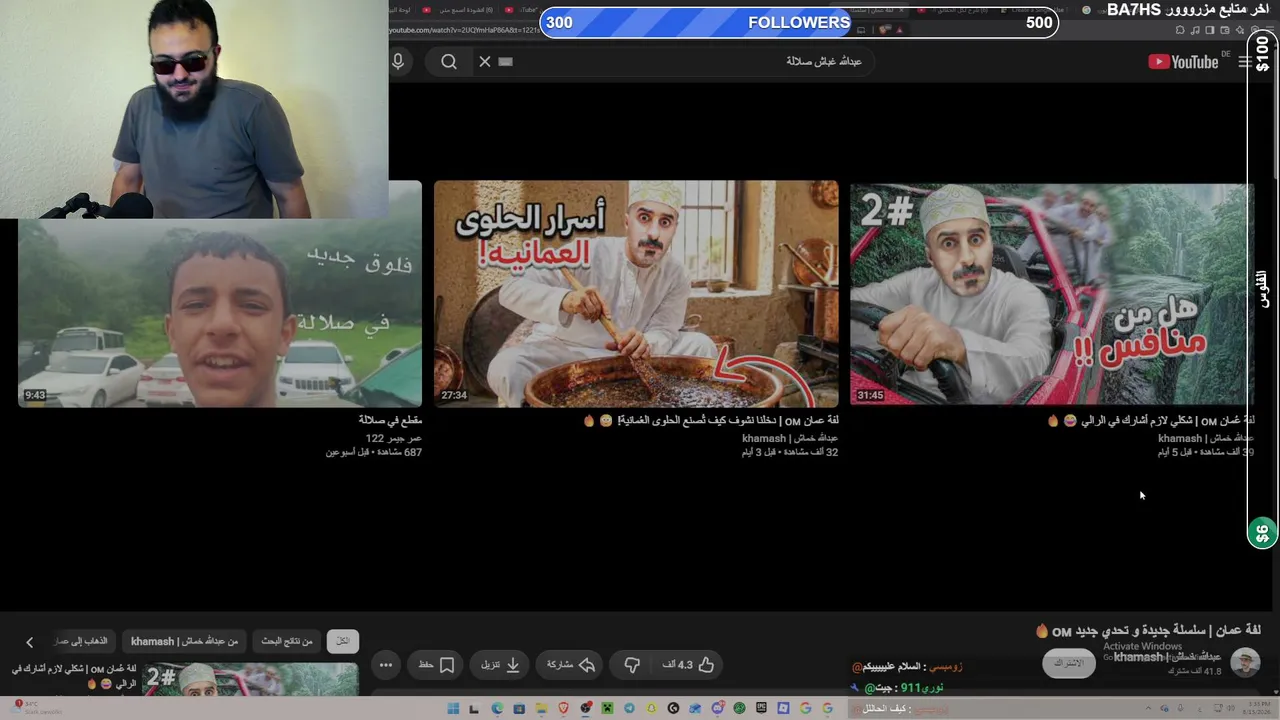Save the video via حفظ
This screenshot has width=1280, height=720.
pyautogui.click(x=436, y=665)
